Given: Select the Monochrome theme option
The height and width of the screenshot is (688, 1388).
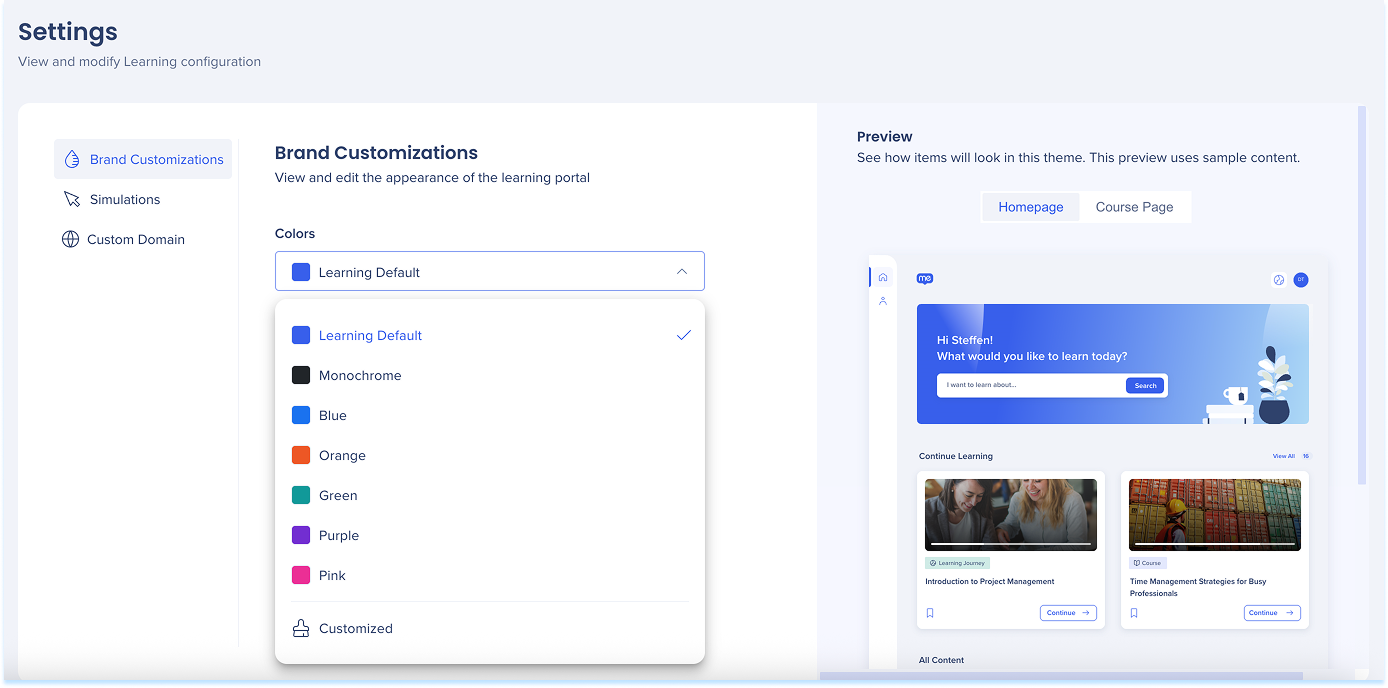Looking at the screenshot, I should [360, 375].
